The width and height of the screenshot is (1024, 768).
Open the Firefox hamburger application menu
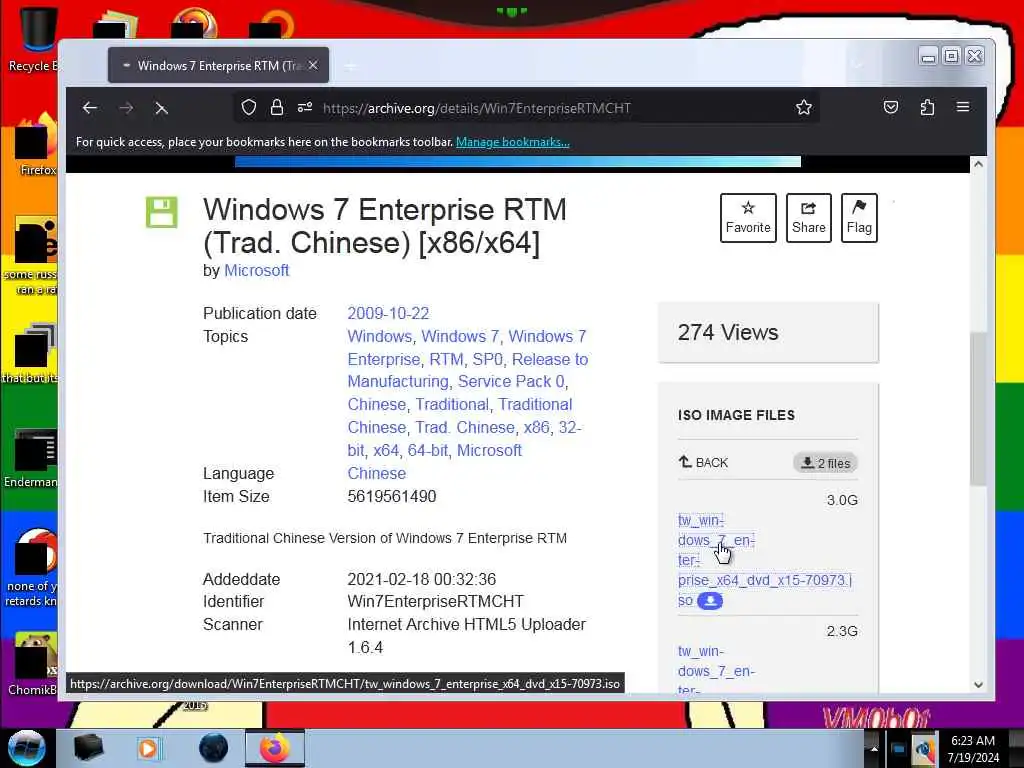click(x=963, y=107)
